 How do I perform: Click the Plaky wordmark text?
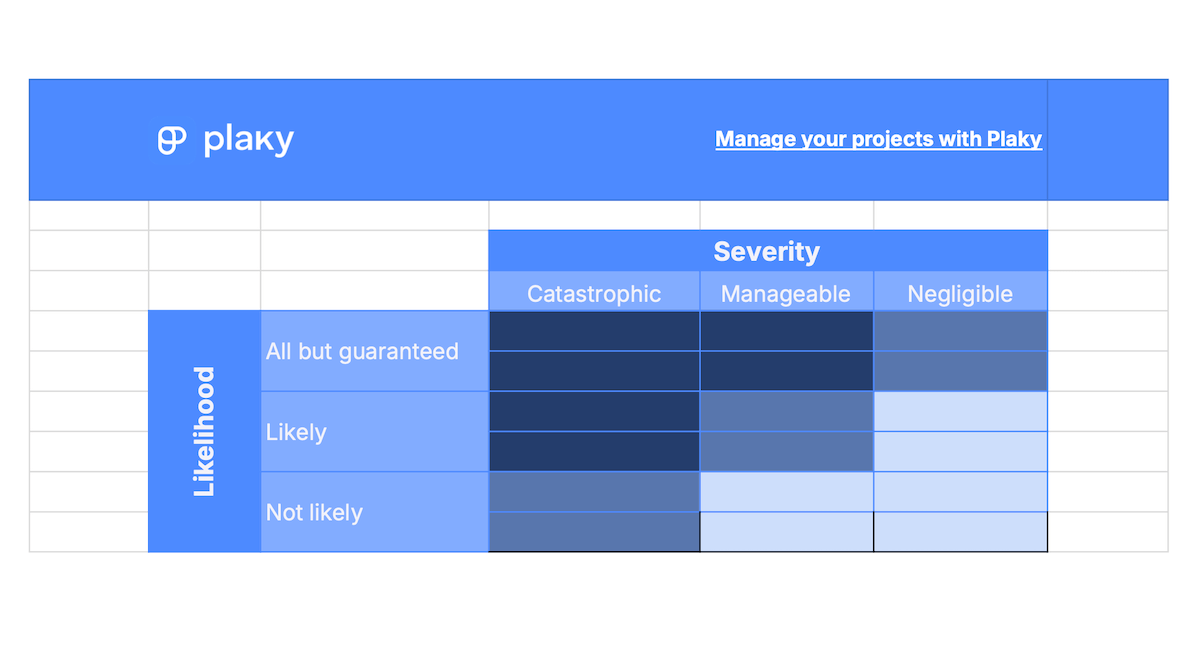[248, 141]
